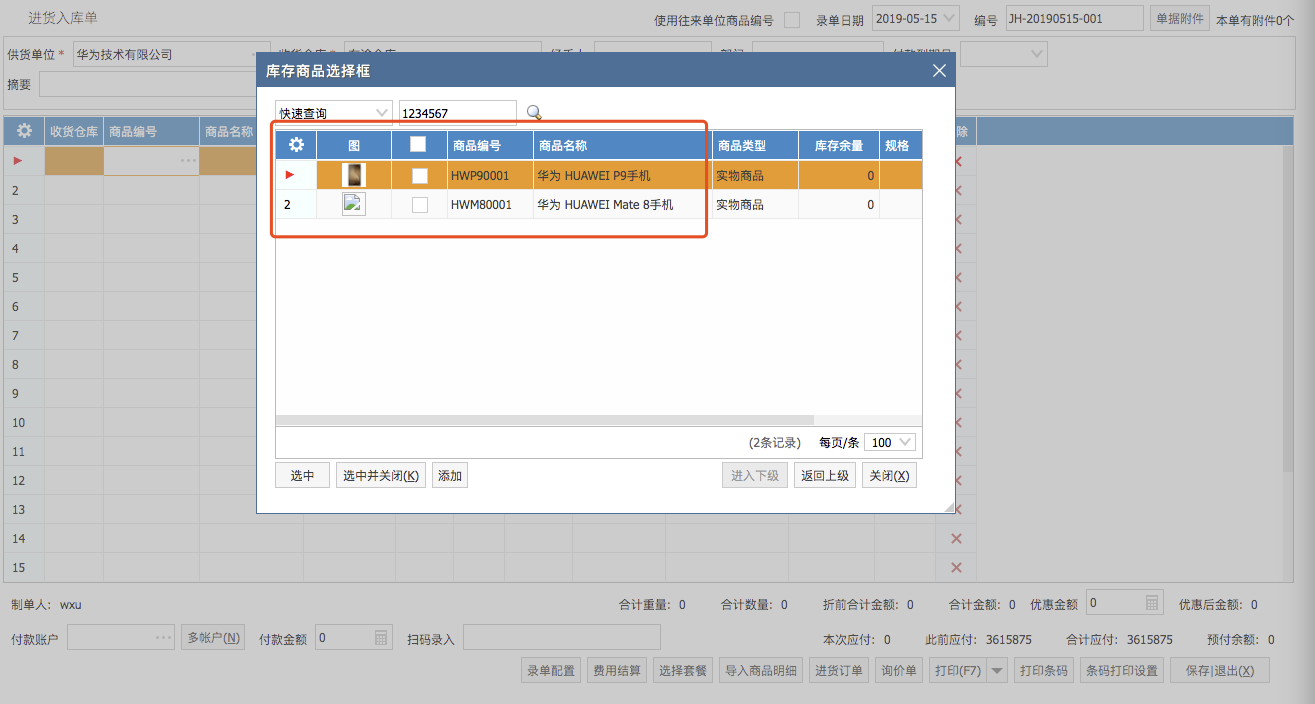Click the 选中 button
The image size is (1315, 704).
[302, 476]
